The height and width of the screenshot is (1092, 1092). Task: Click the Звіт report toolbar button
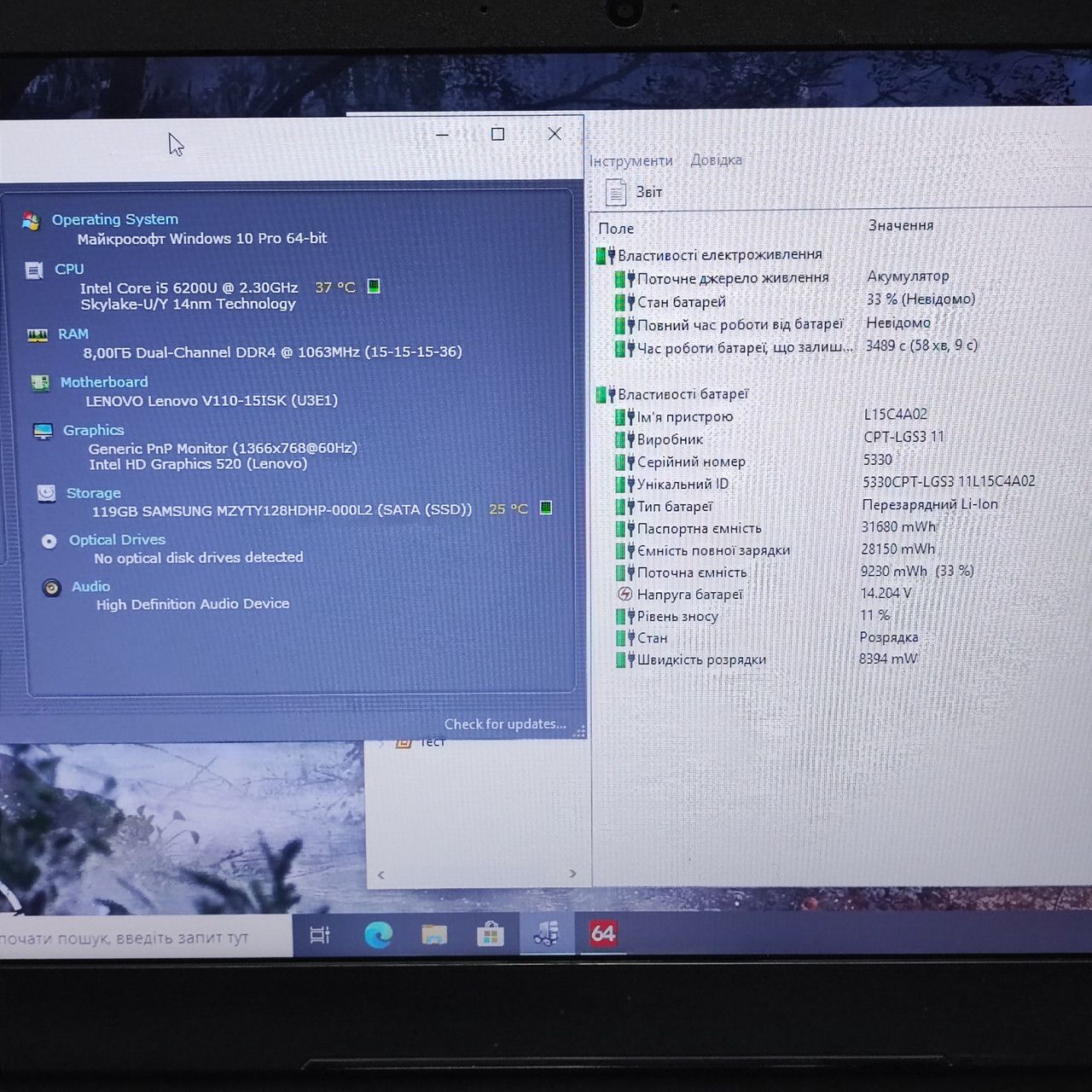pyautogui.click(x=634, y=192)
